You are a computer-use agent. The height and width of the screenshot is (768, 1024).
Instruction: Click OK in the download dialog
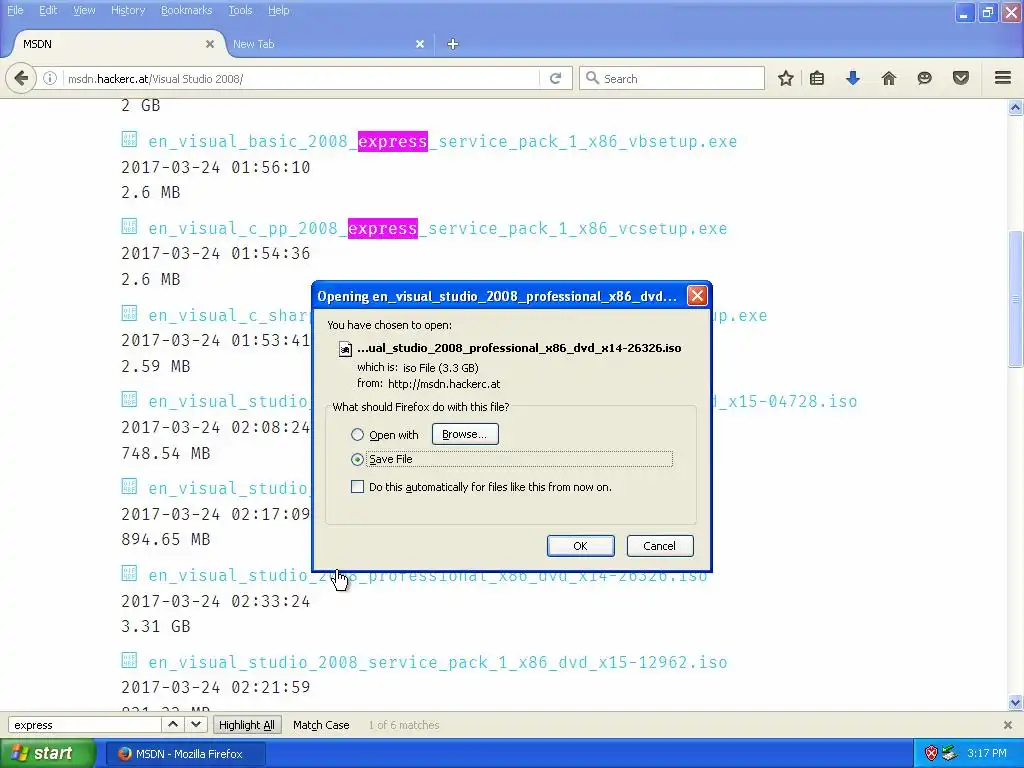[x=581, y=546]
